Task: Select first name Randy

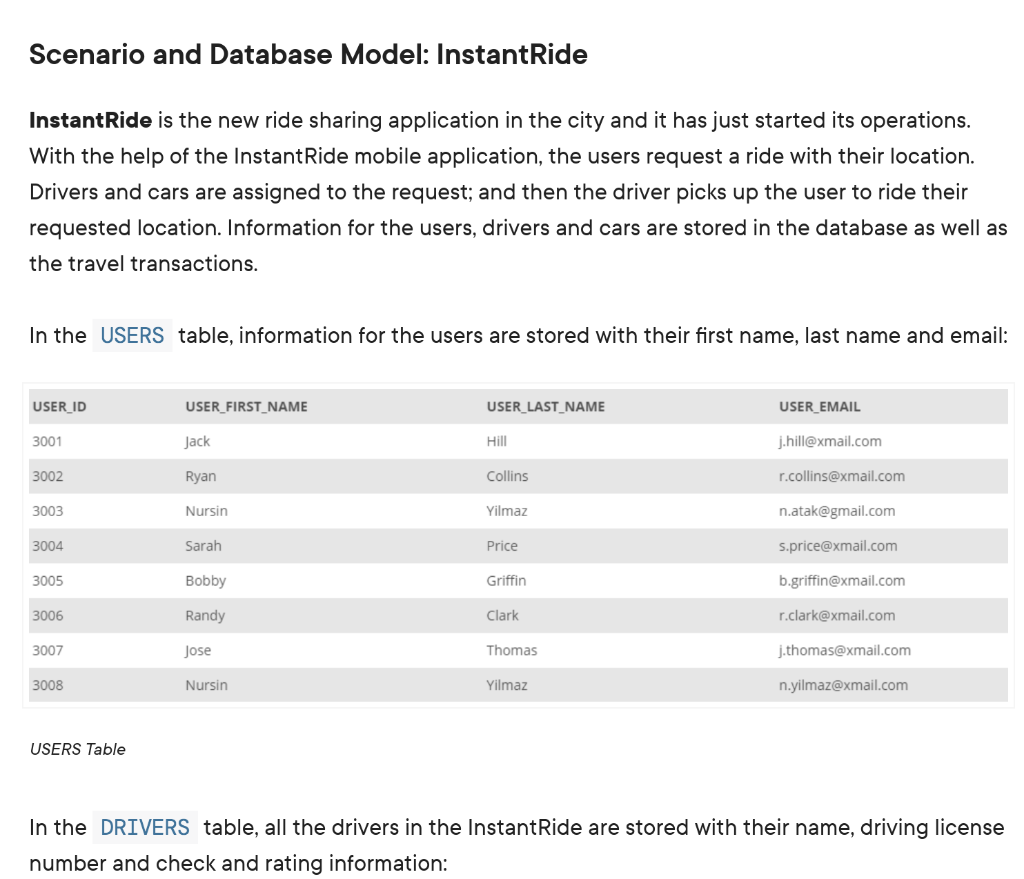Action: coord(205,615)
